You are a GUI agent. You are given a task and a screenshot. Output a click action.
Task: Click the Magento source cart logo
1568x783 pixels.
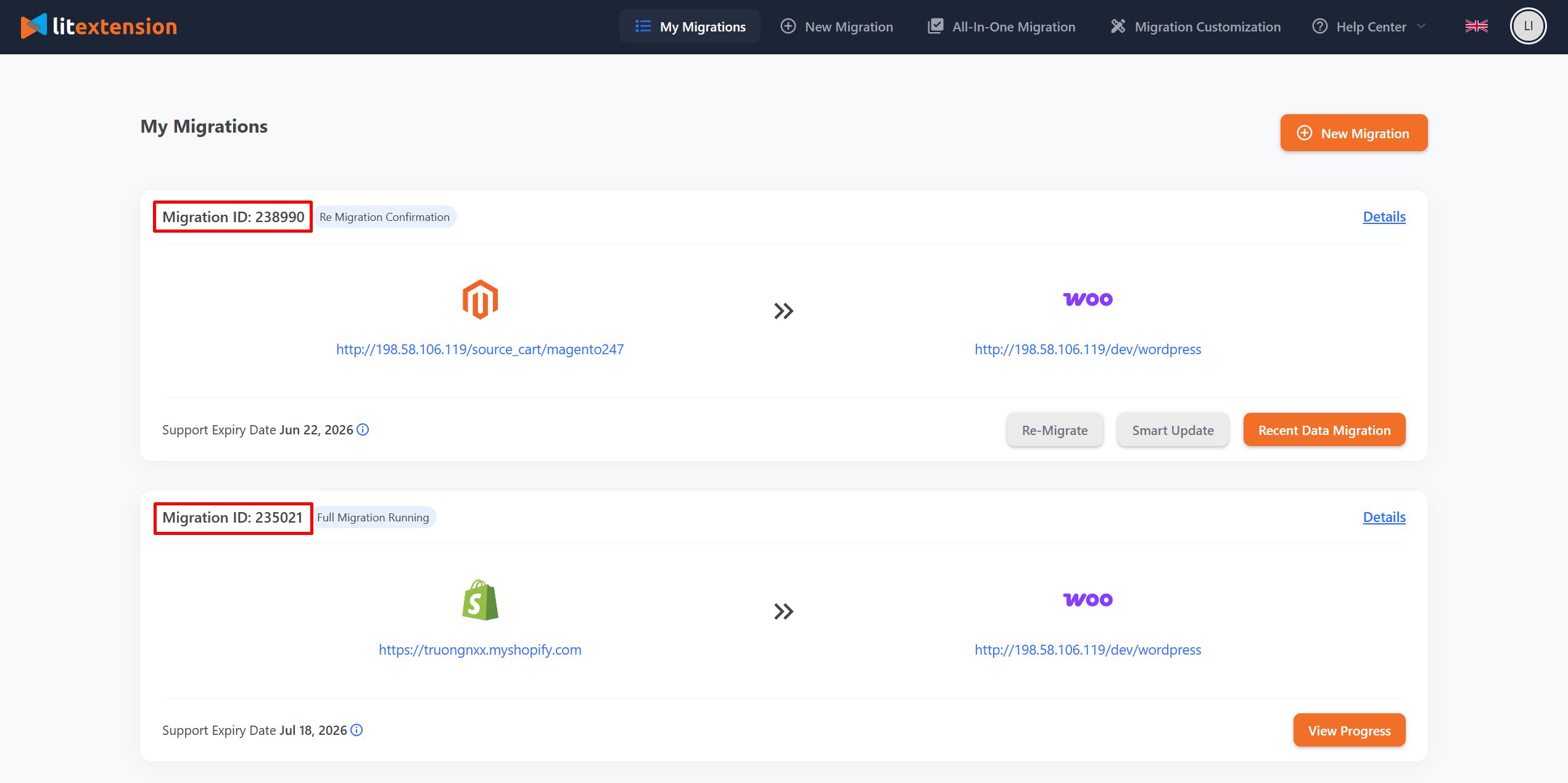[480, 300]
